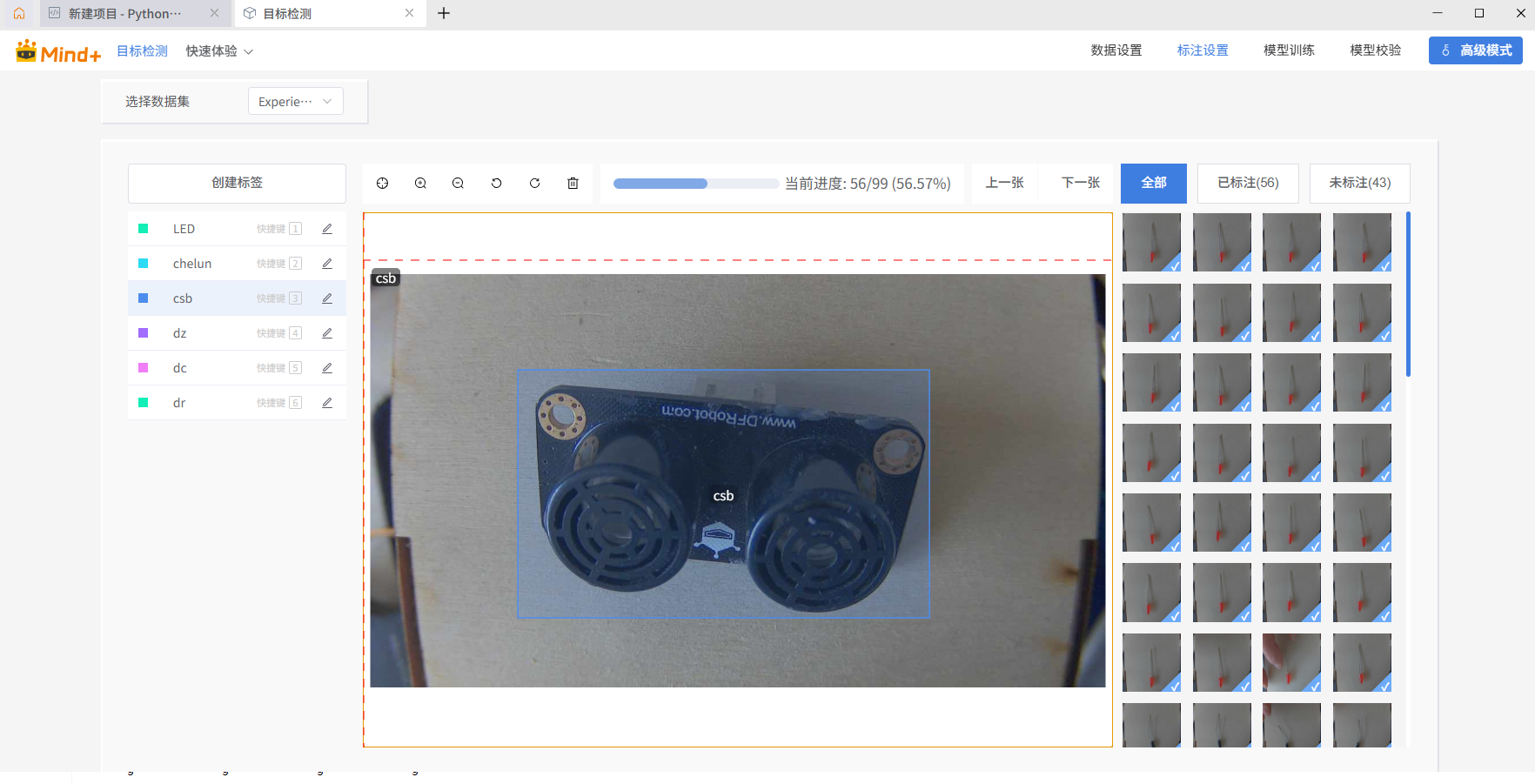Zoom in on the annotation image

420,183
